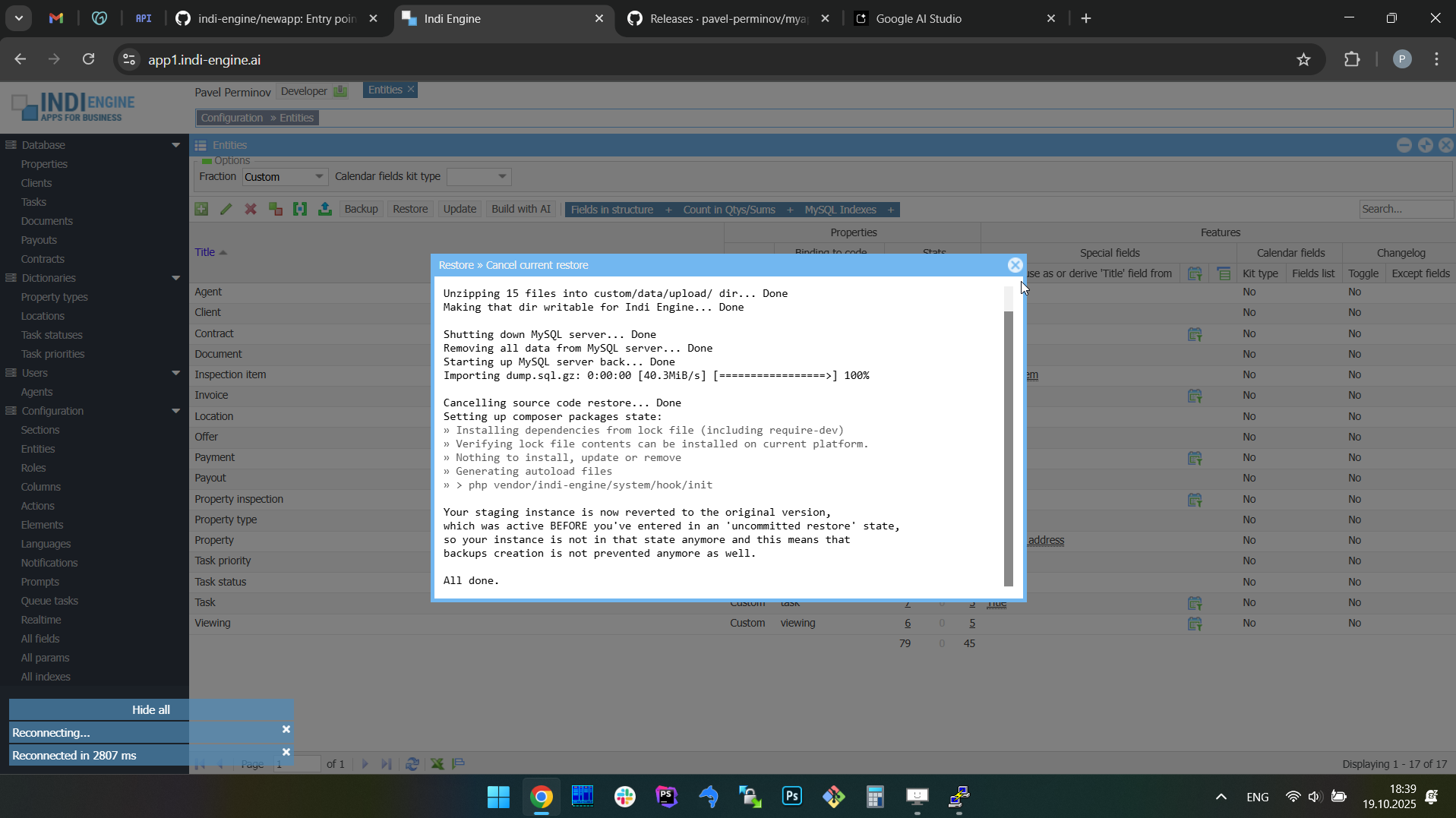Switch to the Google AI Studio browser tab
The width and height of the screenshot is (1456, 818).
[918, 18]
